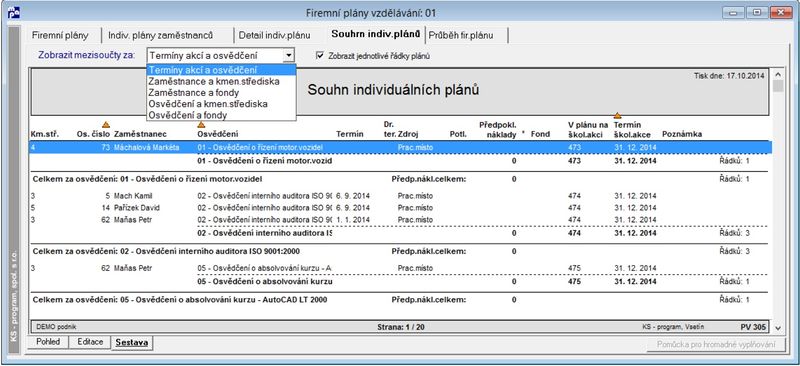Maximize the Firemní plány vzdělávání window
This screenshot has height=366, width=800.
click(757, 13)
